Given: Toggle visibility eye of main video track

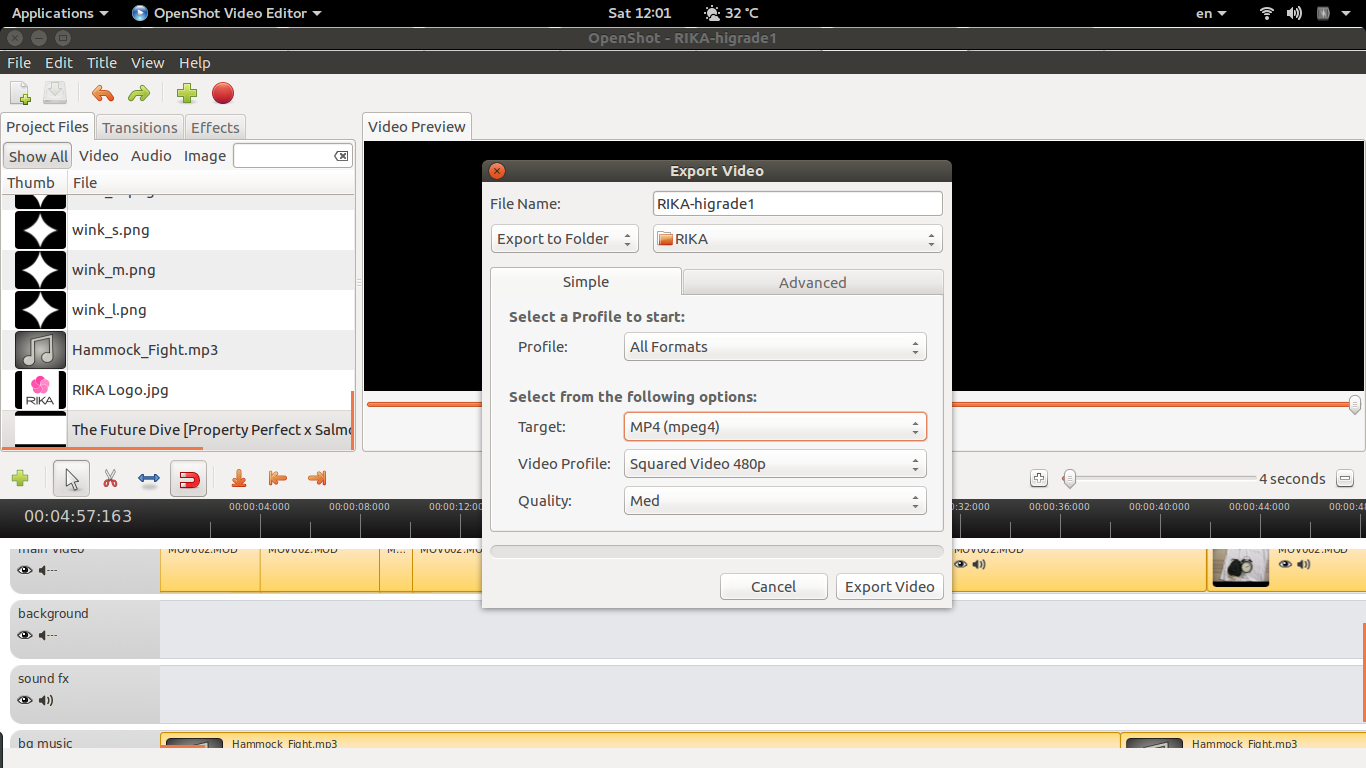Looking at the screenshot, I should [25, 570].
